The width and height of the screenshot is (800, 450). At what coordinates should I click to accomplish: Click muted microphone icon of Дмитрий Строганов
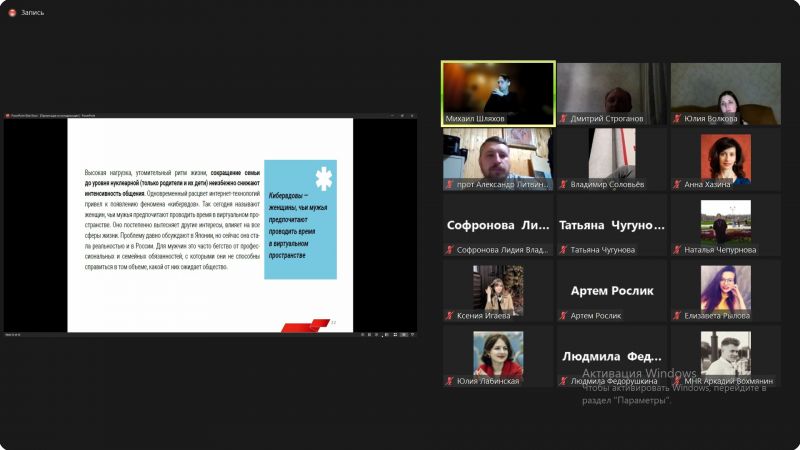point(563,118)
